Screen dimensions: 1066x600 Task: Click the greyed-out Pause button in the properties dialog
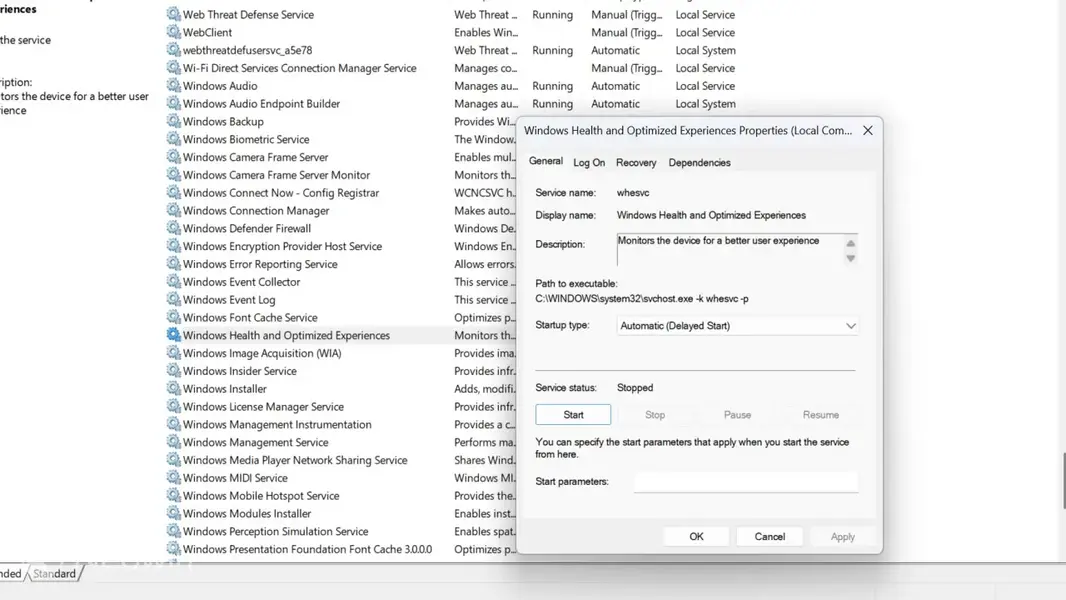(737, 414)
